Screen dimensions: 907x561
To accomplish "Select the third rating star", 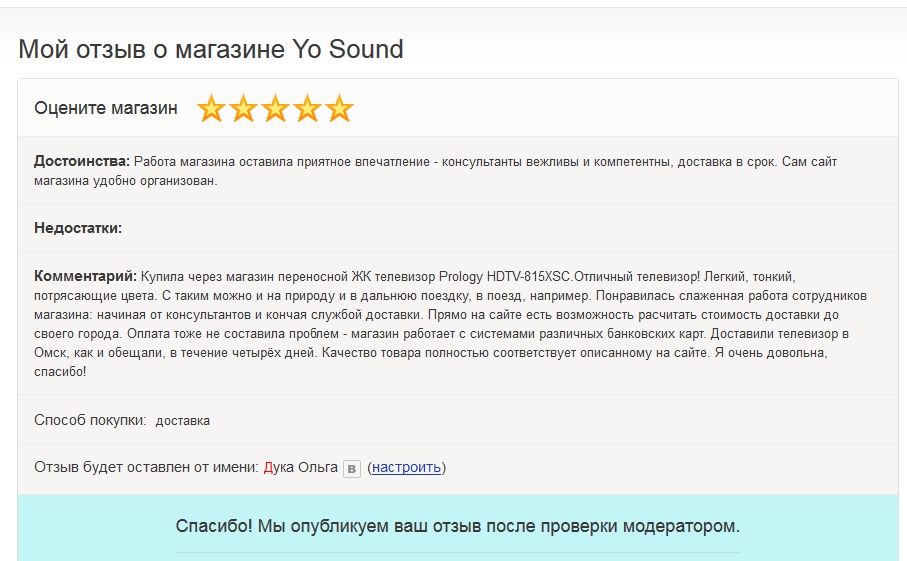I will [275, 109].
